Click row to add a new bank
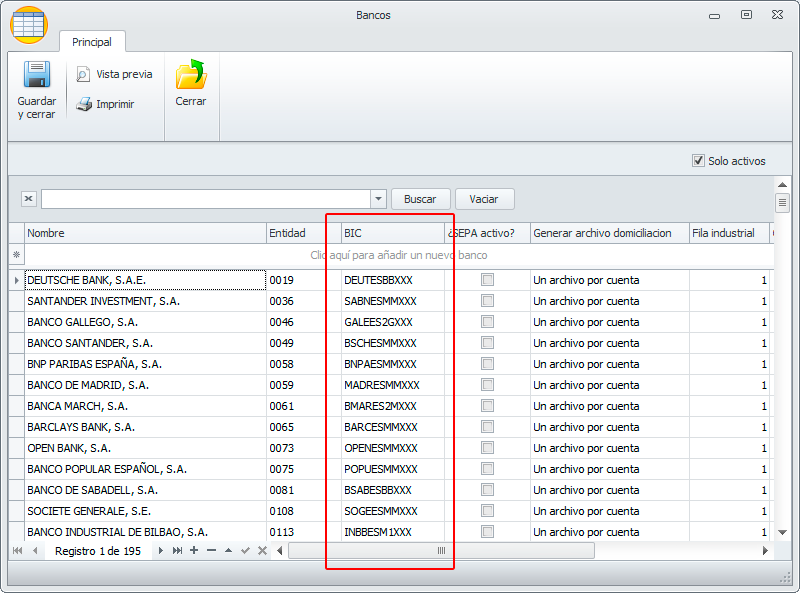 (399, 255)
